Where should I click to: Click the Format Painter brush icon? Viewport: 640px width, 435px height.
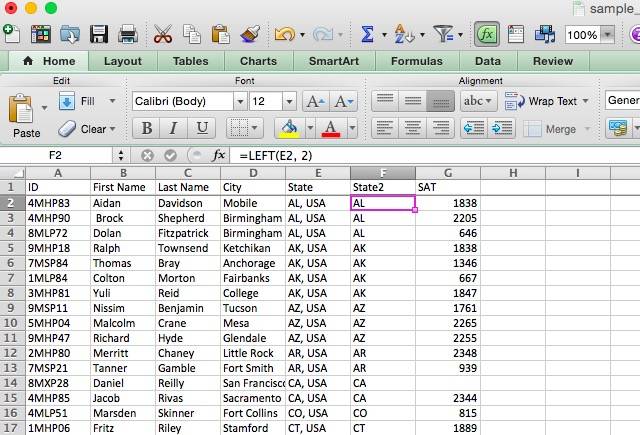250,34
